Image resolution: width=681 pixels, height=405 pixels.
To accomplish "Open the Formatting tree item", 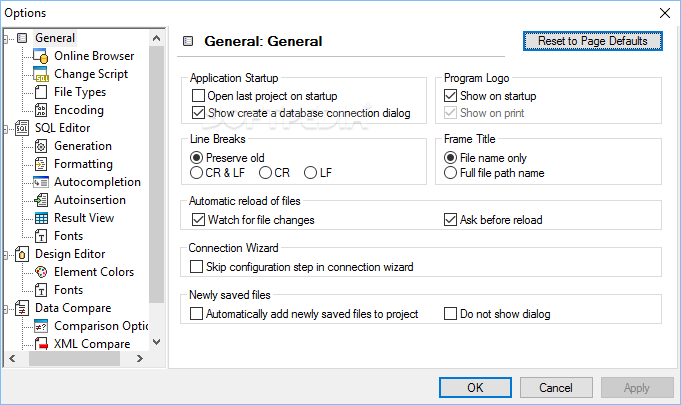I will pyautogui.click(x=83, y=164).
